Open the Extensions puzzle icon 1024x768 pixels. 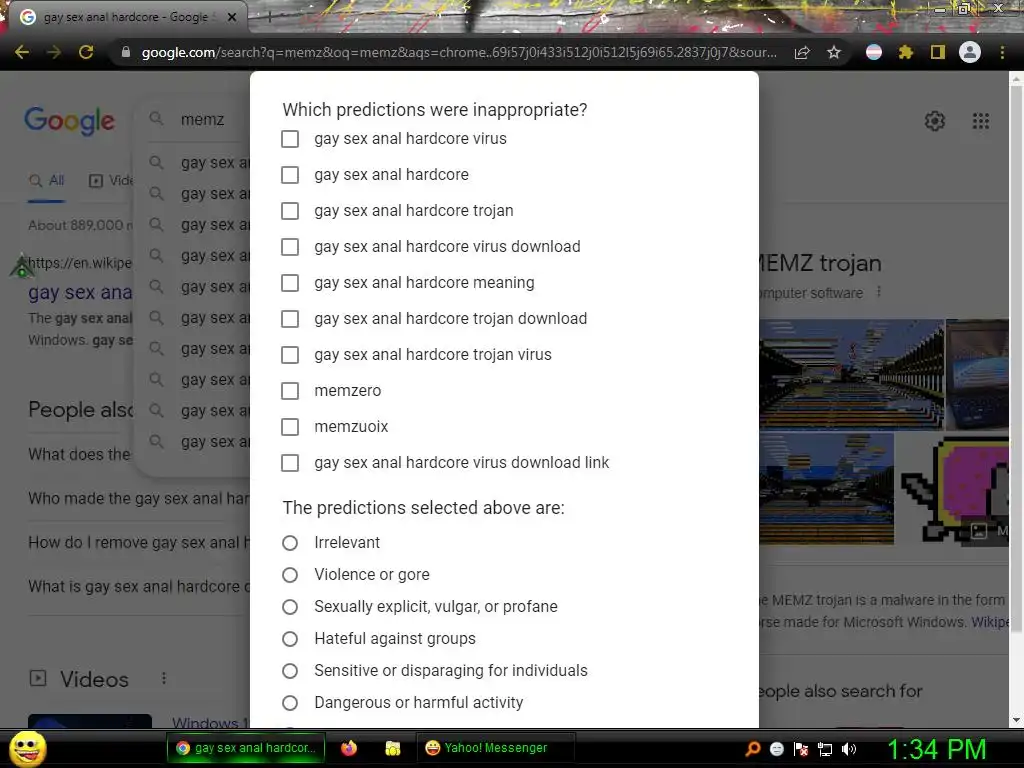(906, 52)
